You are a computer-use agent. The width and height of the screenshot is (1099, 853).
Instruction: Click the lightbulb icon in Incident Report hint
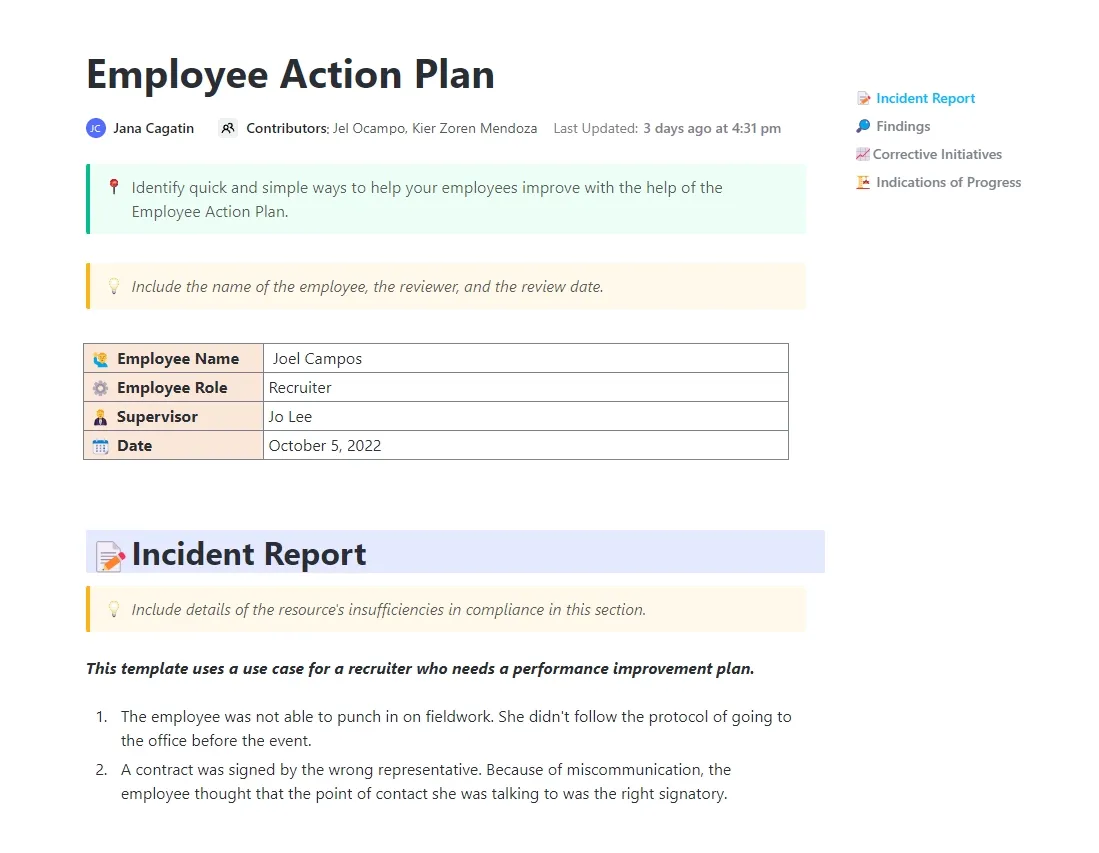tap(114, 609)
